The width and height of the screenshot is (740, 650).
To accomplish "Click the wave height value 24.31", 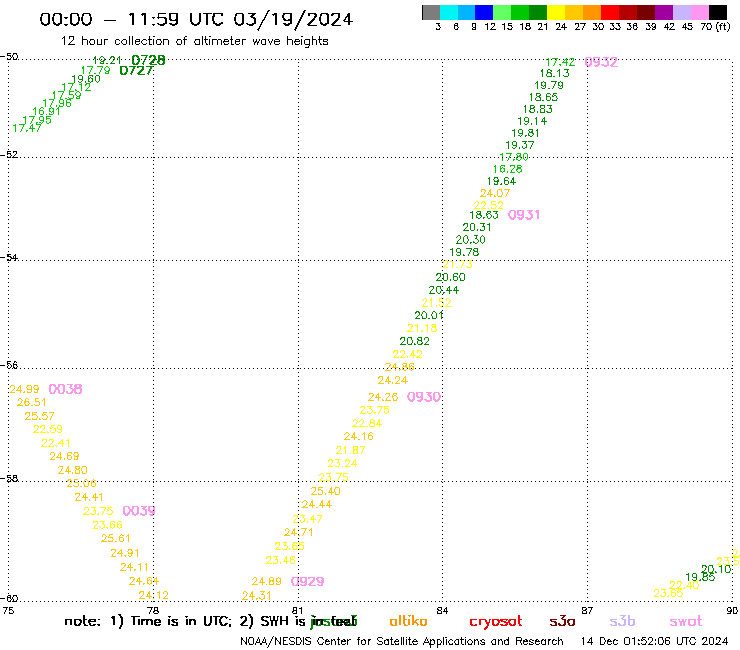I will (x=257, y=596).
